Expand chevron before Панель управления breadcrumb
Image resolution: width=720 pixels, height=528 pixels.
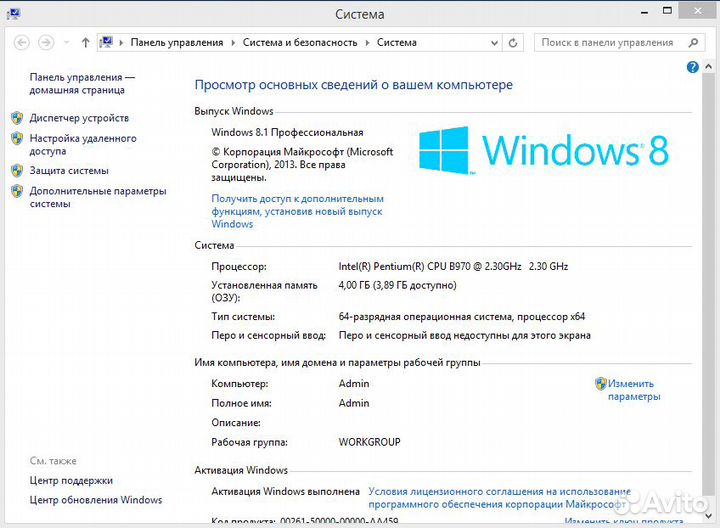pyautogui.click(x=121, y=43)
